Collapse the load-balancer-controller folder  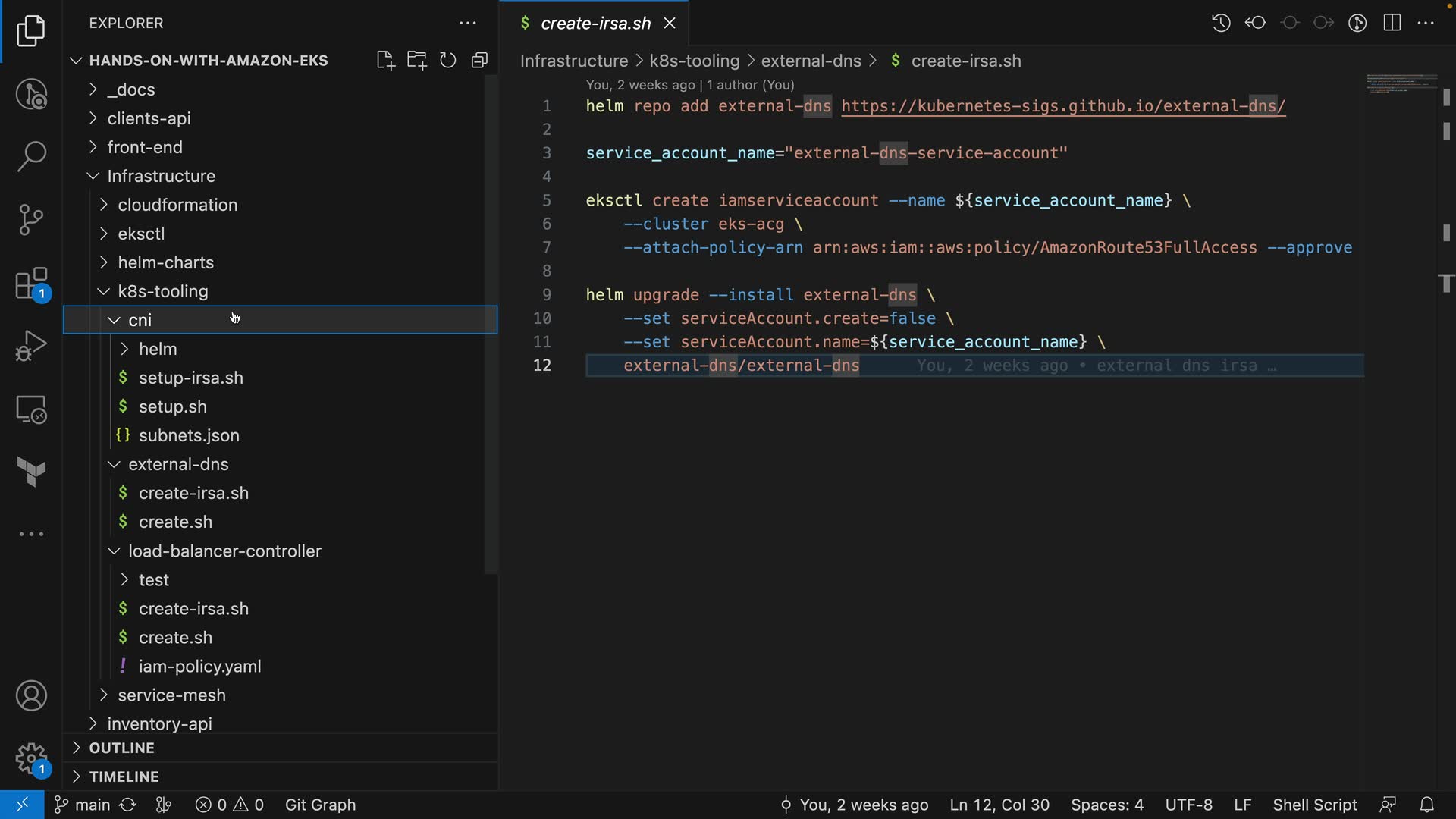pos(224,551)
